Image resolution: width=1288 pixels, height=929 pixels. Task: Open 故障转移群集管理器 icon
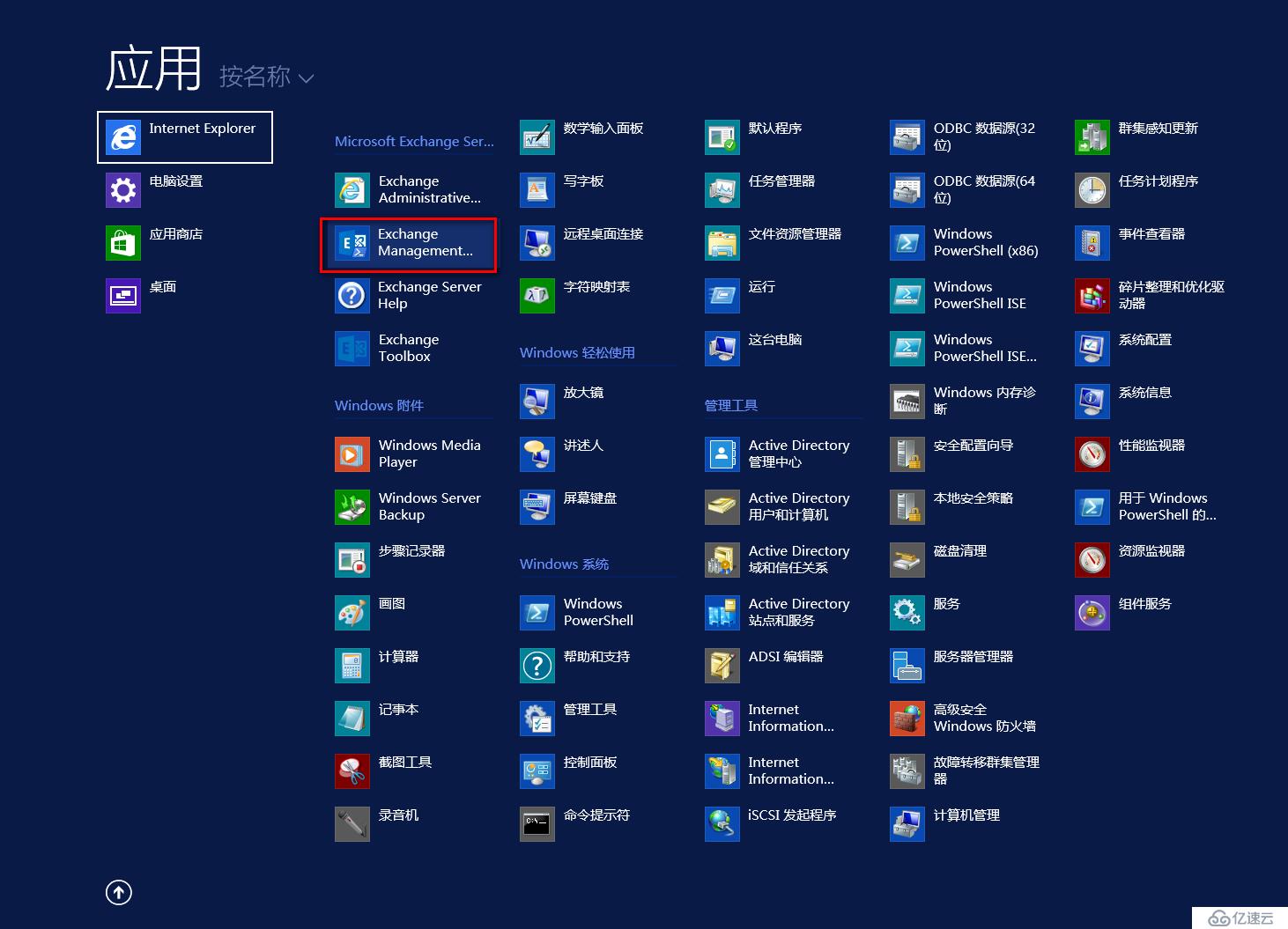coord(907,771)
